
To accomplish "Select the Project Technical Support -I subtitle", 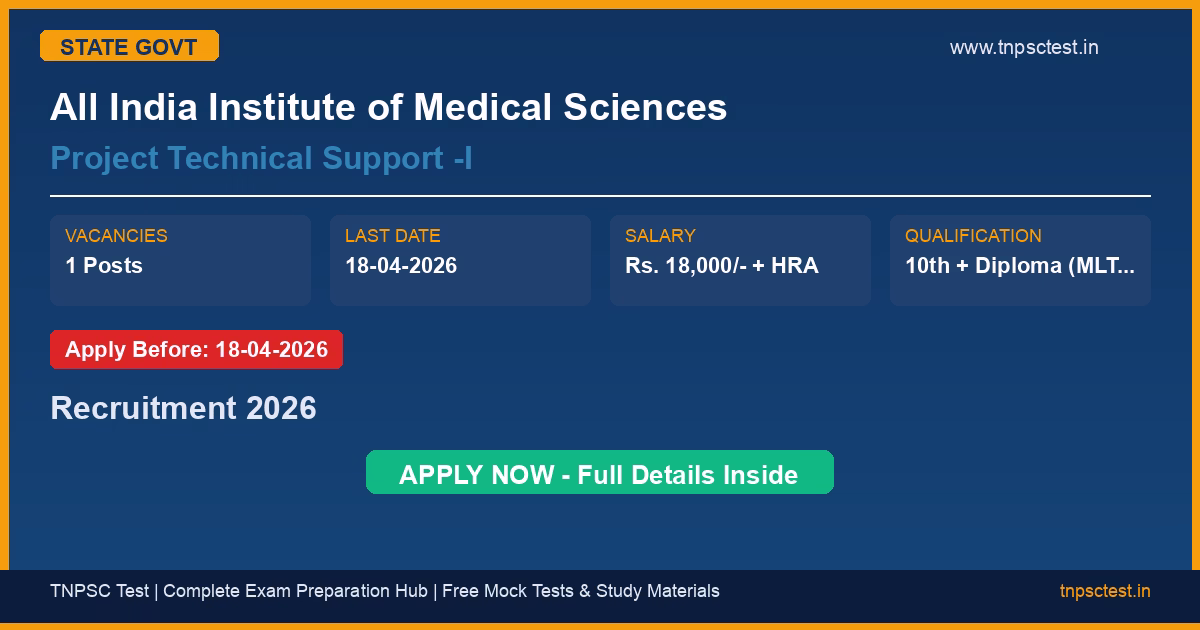I will pos(261,158).
